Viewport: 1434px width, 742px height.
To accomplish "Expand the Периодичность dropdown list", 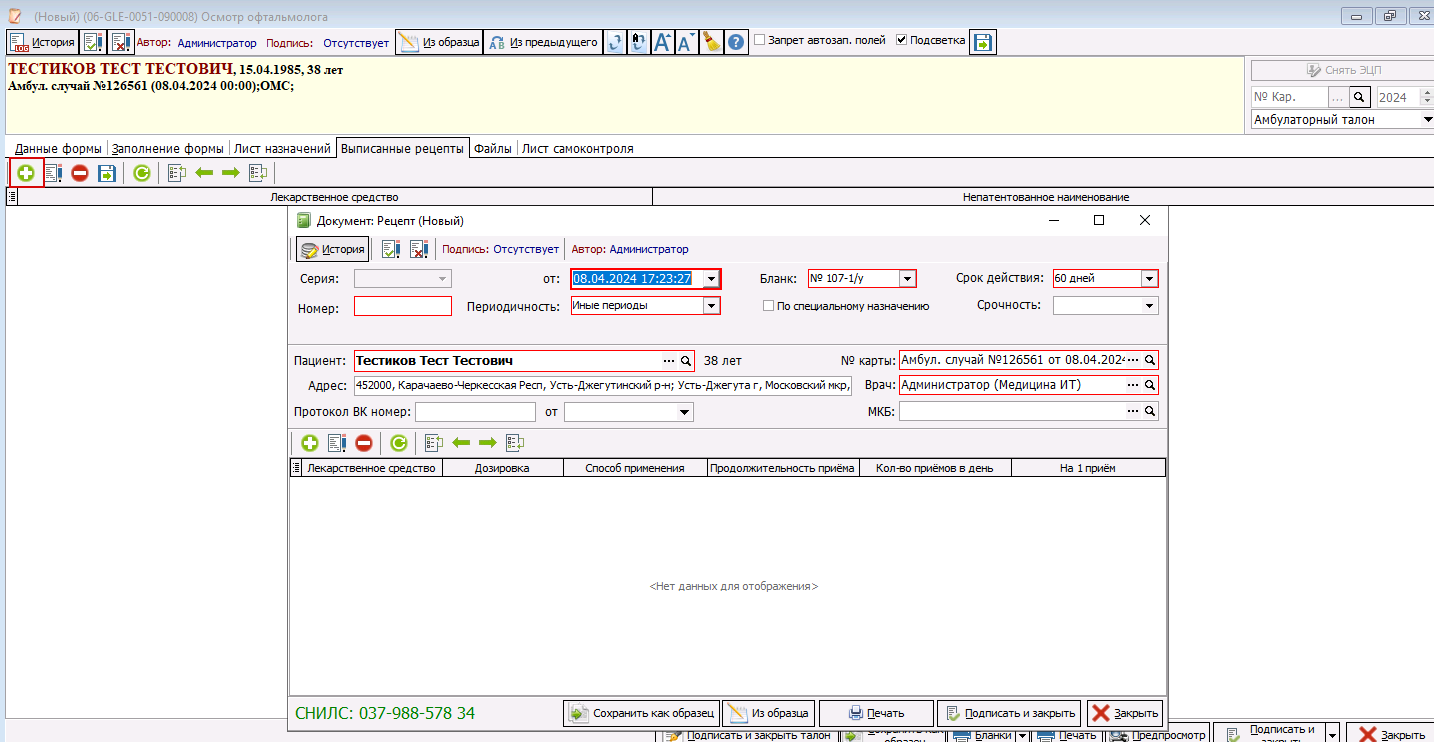I will 711,306.
